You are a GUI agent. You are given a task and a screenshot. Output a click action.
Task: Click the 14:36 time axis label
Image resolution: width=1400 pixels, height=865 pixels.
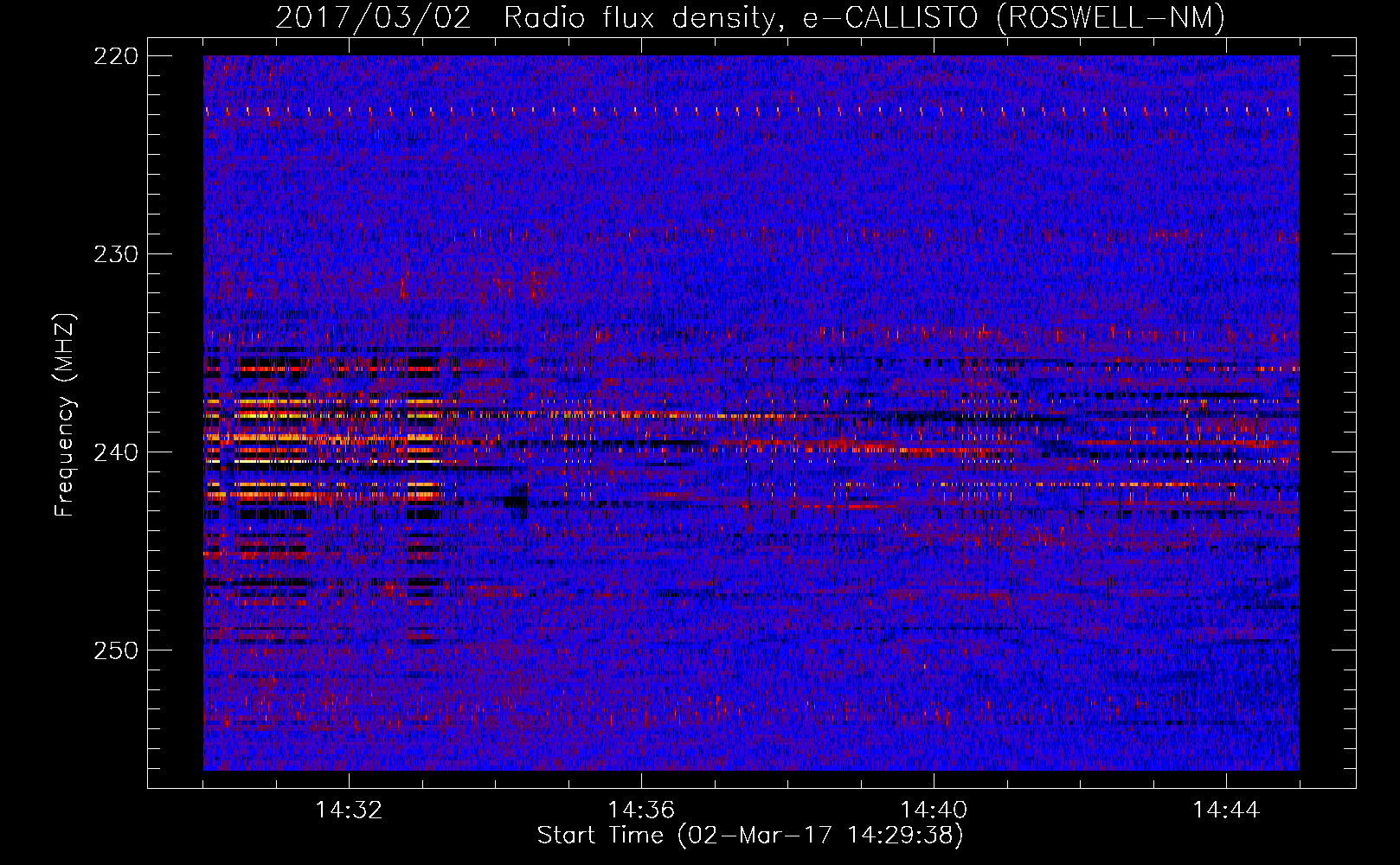[641, 811]
